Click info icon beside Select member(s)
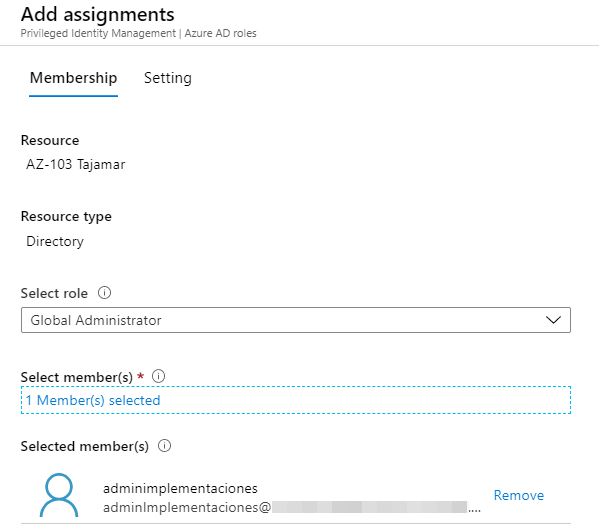The image size is (599, 528). click(159, 376)
